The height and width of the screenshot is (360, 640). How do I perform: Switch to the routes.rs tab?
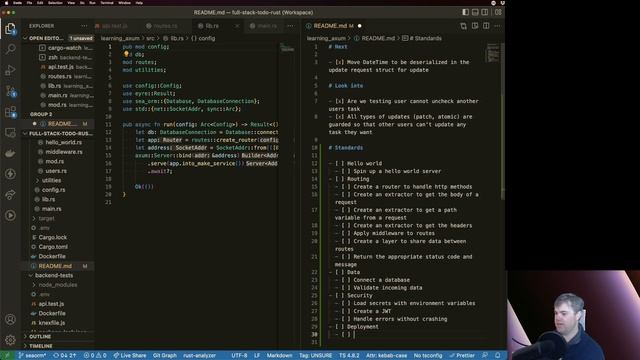point(165,26)
